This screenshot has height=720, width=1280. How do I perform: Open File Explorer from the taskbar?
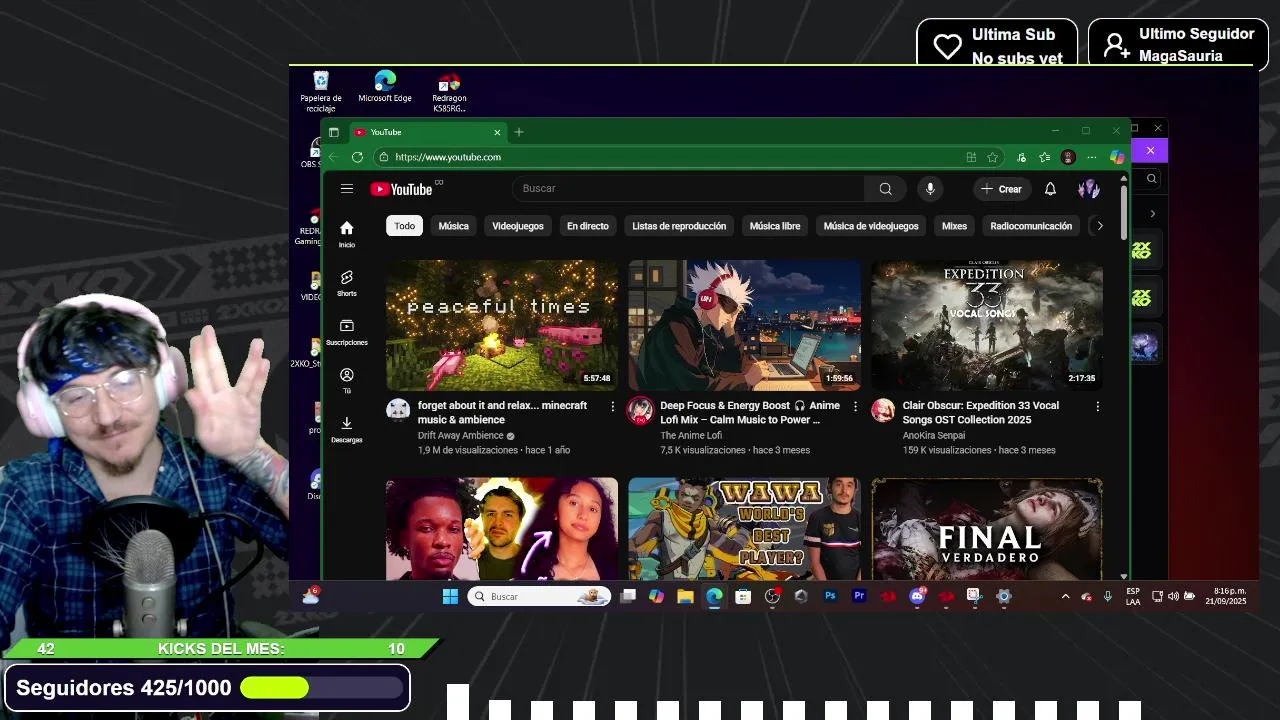[x=685, y=596]
